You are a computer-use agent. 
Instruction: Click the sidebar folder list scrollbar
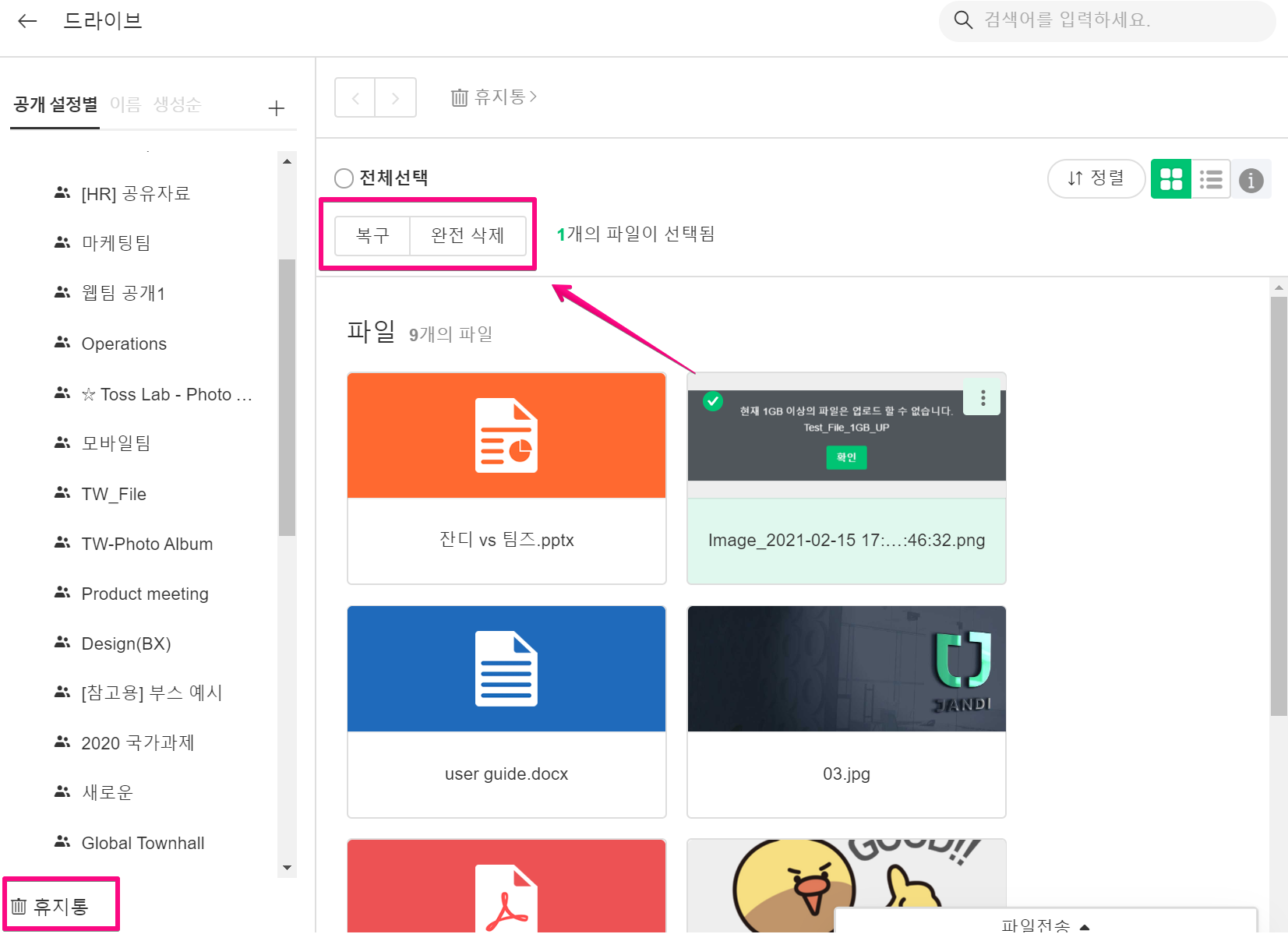[x=287, y=397]
